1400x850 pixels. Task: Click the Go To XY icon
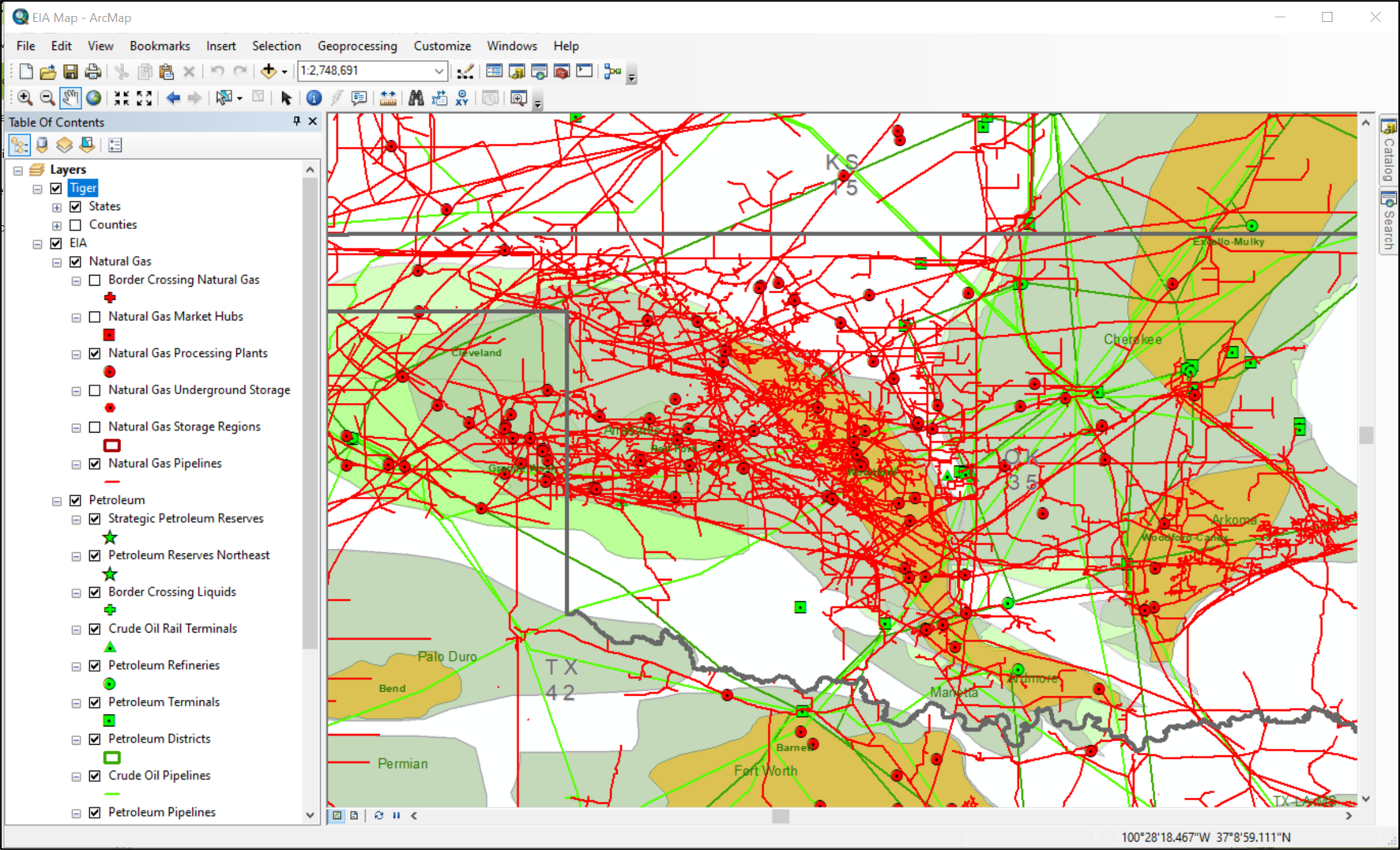pyautogui.click(x=462, y=98)
